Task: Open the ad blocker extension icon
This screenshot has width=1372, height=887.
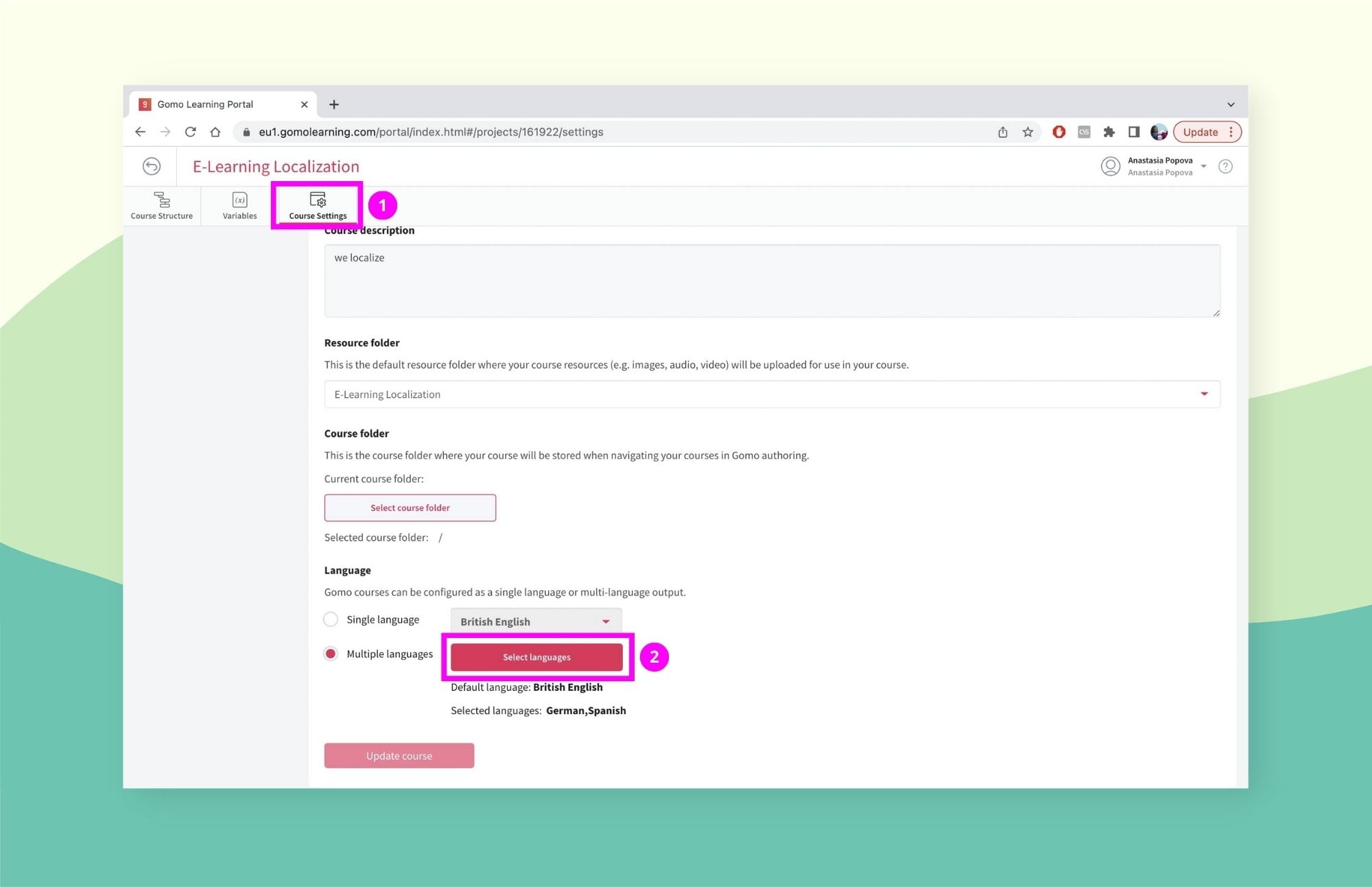Action: [x=1058, y=132]
